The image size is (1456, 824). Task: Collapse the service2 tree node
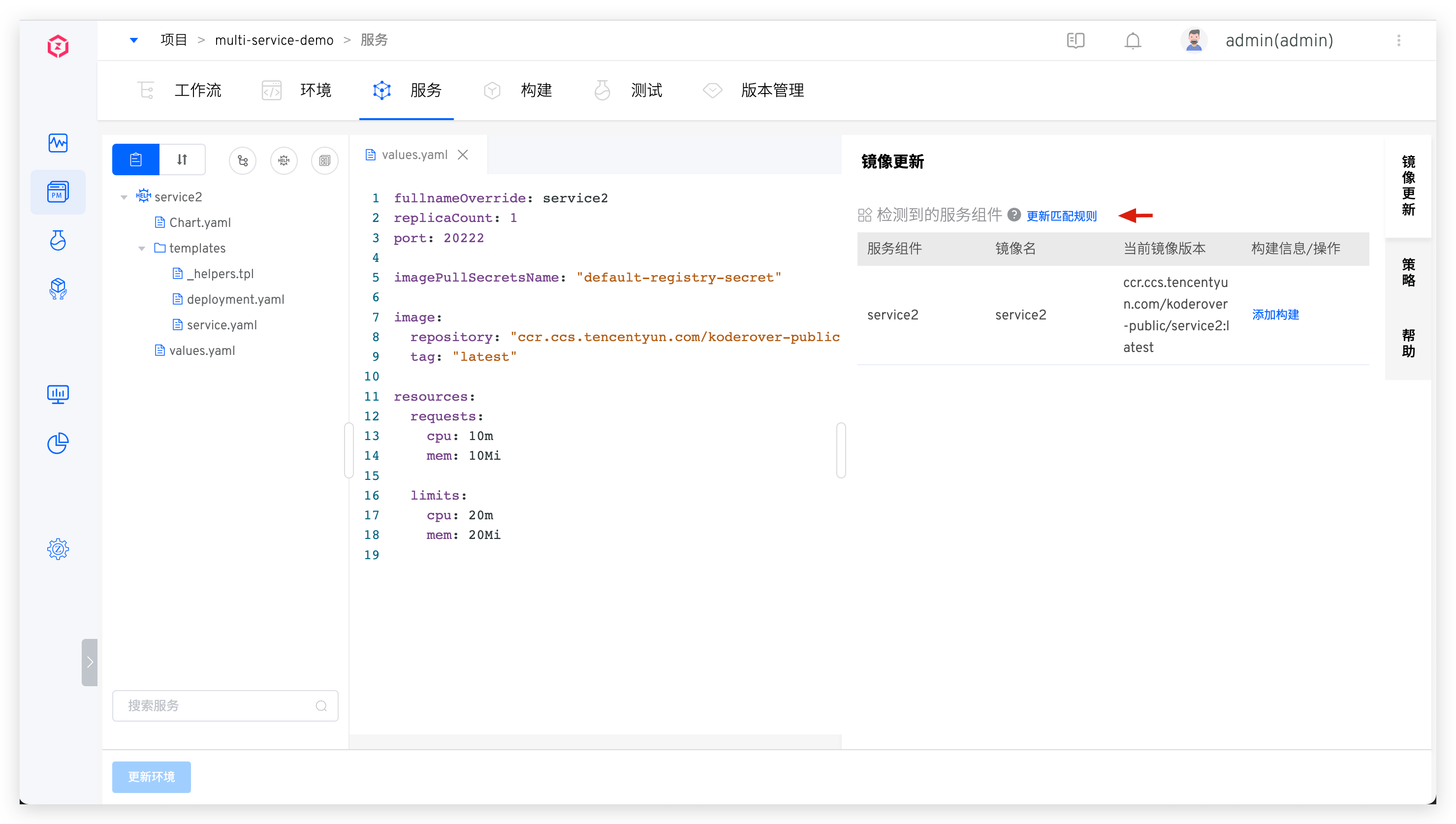[x=124, y=197]
